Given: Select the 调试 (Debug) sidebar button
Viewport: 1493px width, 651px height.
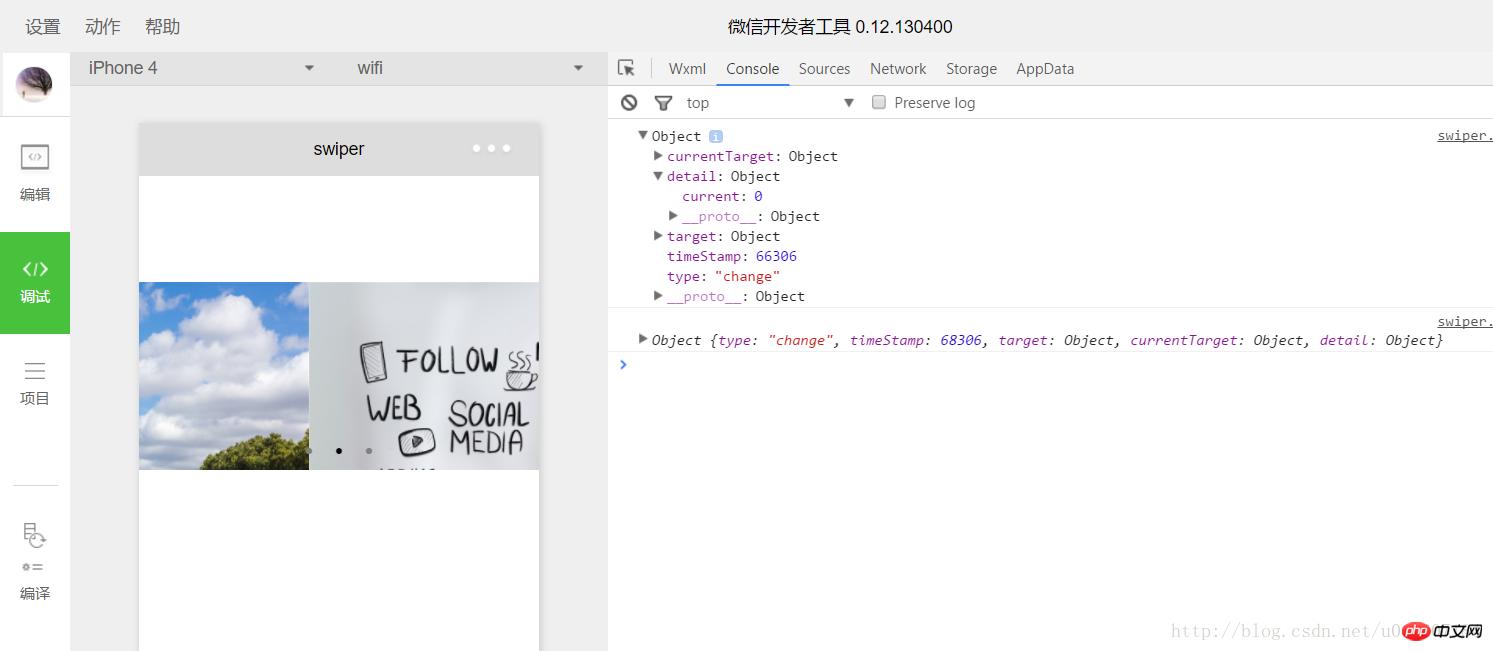Looking at the screenshot, I should pyautogui.click(x=35, y=282).
